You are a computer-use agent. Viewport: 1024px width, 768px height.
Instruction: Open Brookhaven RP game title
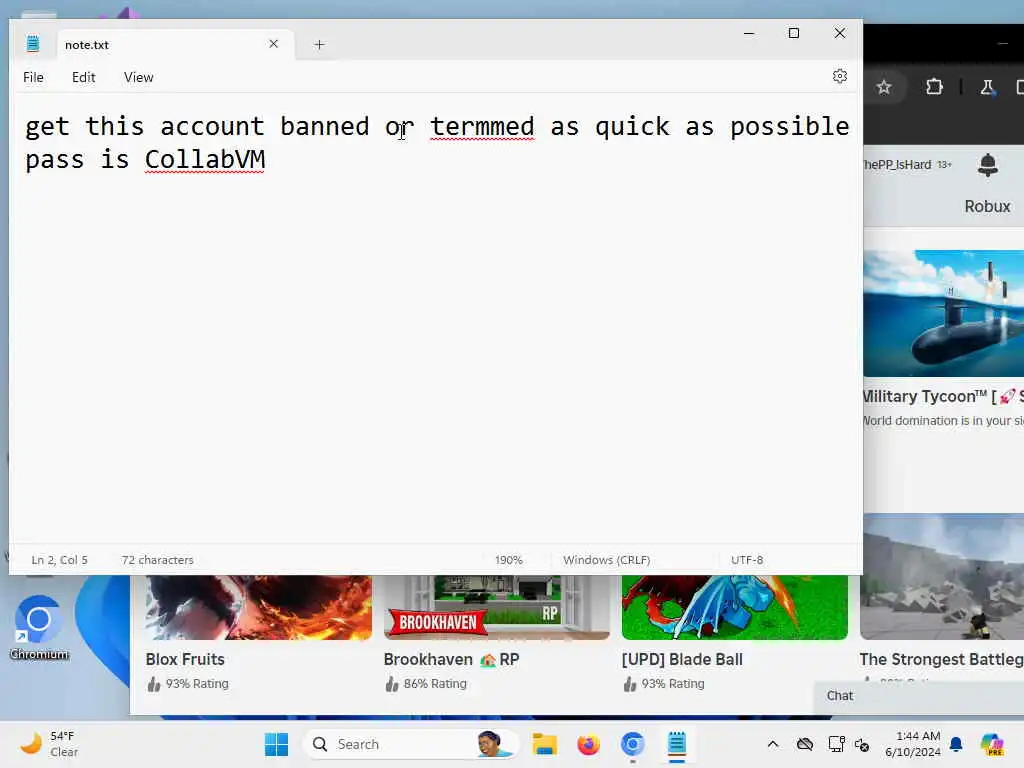click(451, 660)
